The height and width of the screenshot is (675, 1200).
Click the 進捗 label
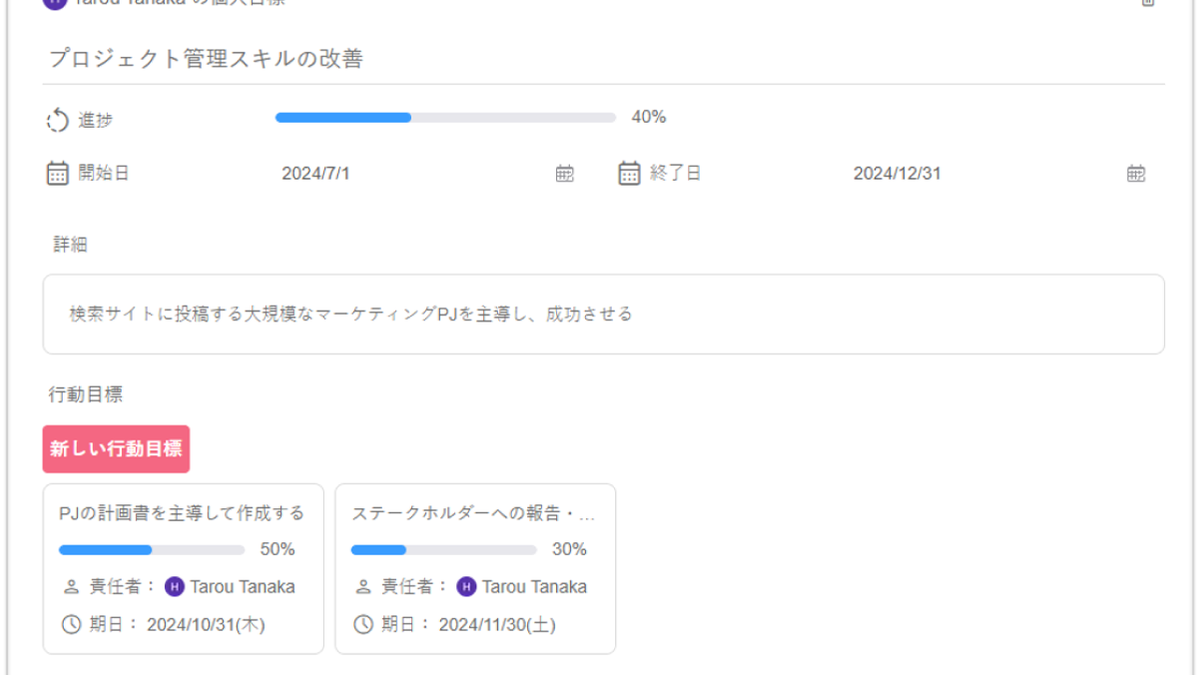pyautogui.click(x=96, y=121)
